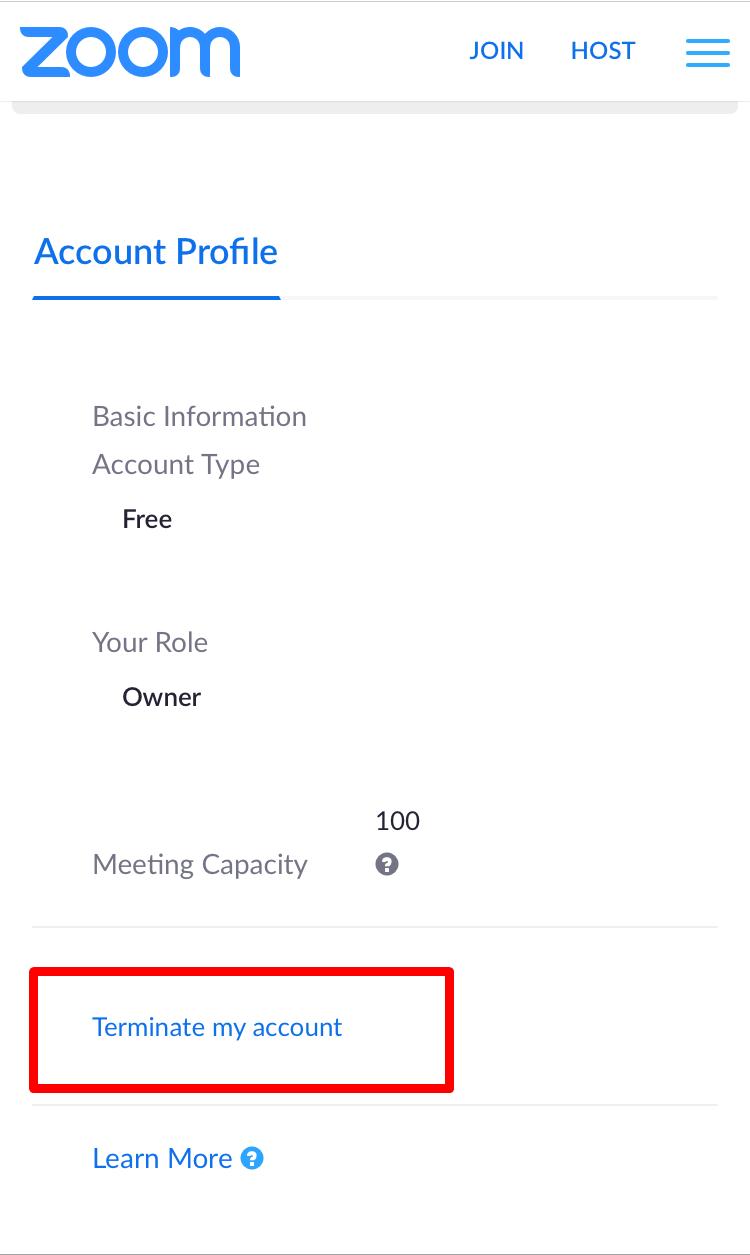The height and width of the screenshot is (1255, 750).
Task: Click the Owner role value
Action: click(x=161, y=697)
